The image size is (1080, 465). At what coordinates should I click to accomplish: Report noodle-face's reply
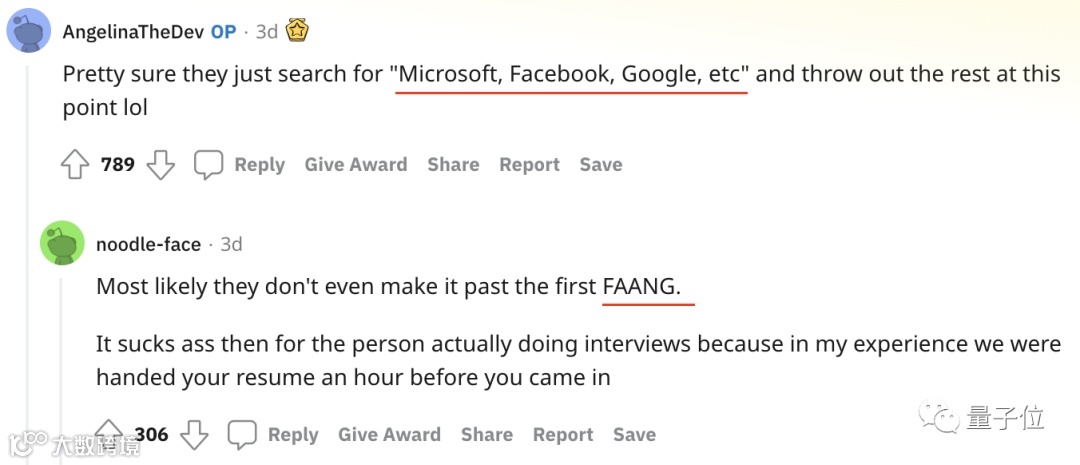click(563, 435)
